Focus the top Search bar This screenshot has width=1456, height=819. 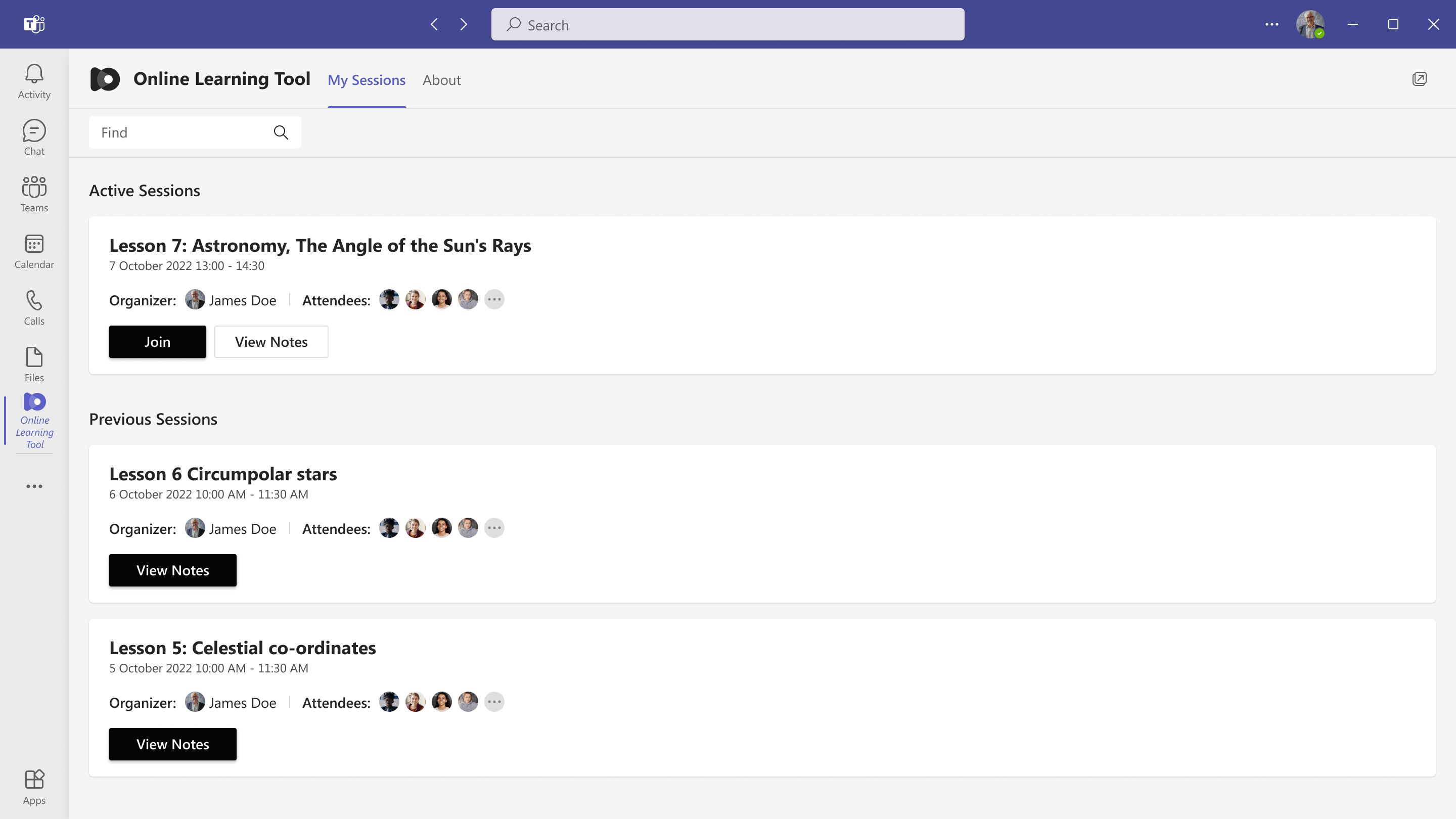click(x=727, y=24)
